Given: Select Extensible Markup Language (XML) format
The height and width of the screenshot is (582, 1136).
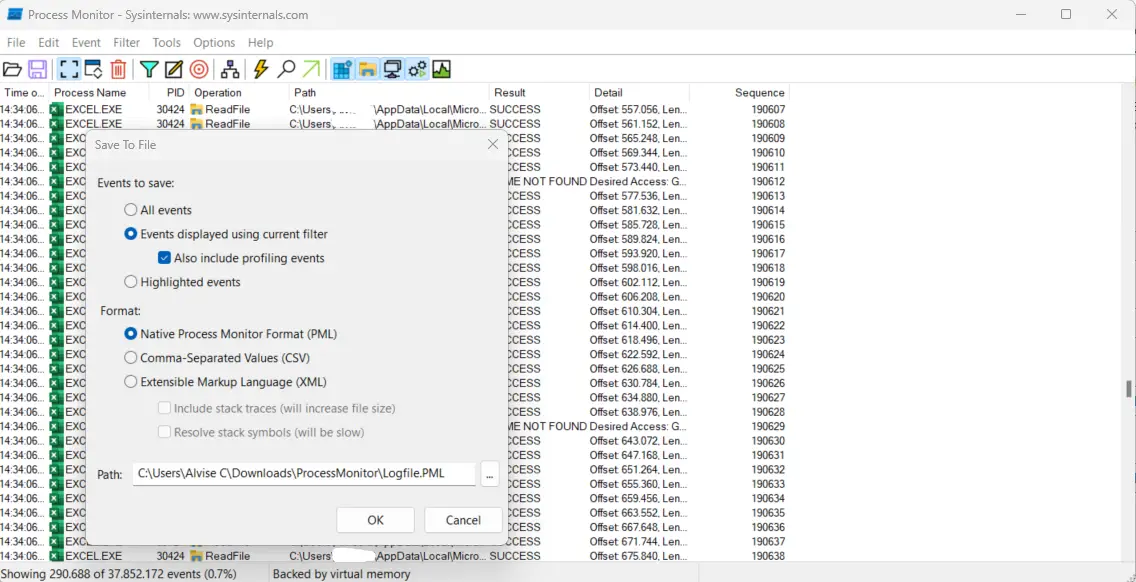Looking at the screenshot, I should pos(131,382).
